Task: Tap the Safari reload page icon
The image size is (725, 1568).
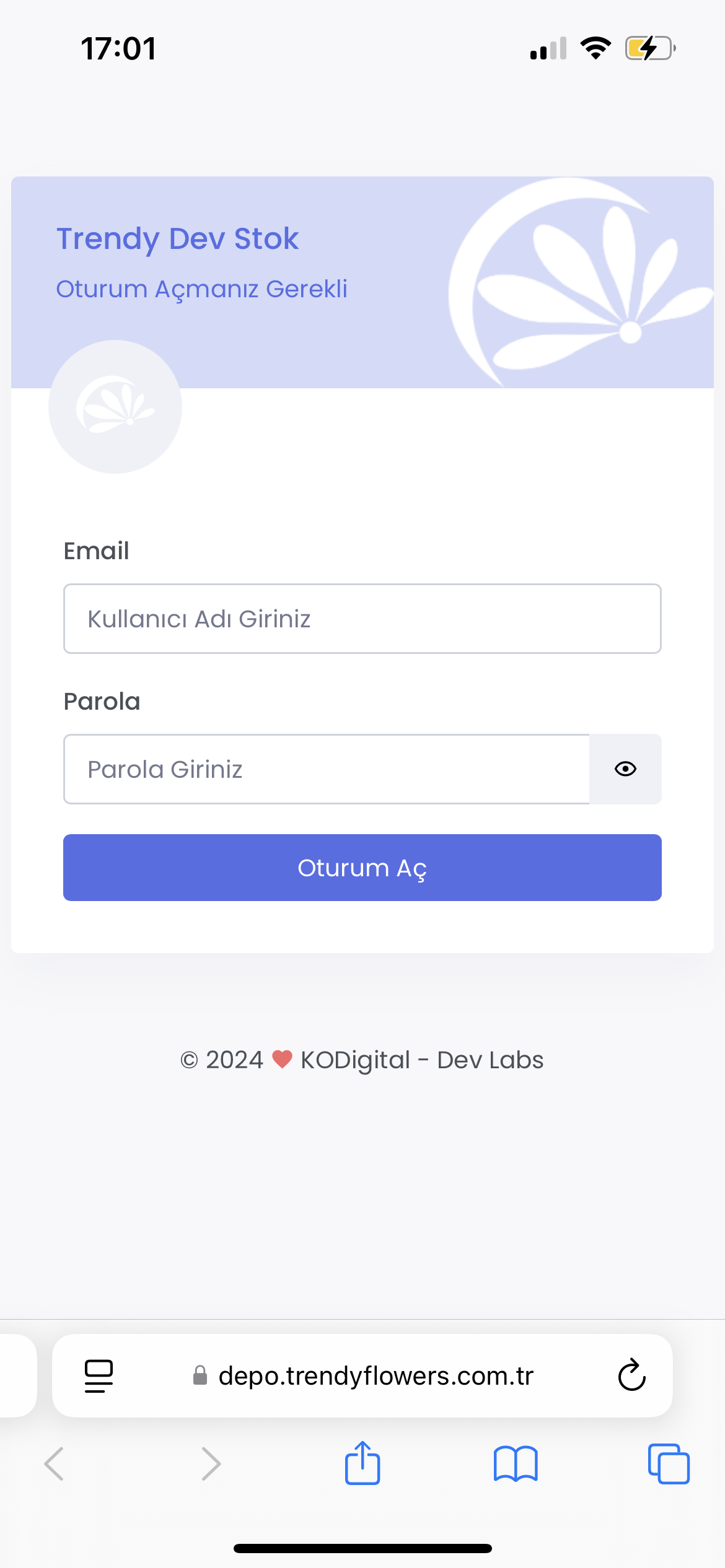Action: (x=631, y=1375)
